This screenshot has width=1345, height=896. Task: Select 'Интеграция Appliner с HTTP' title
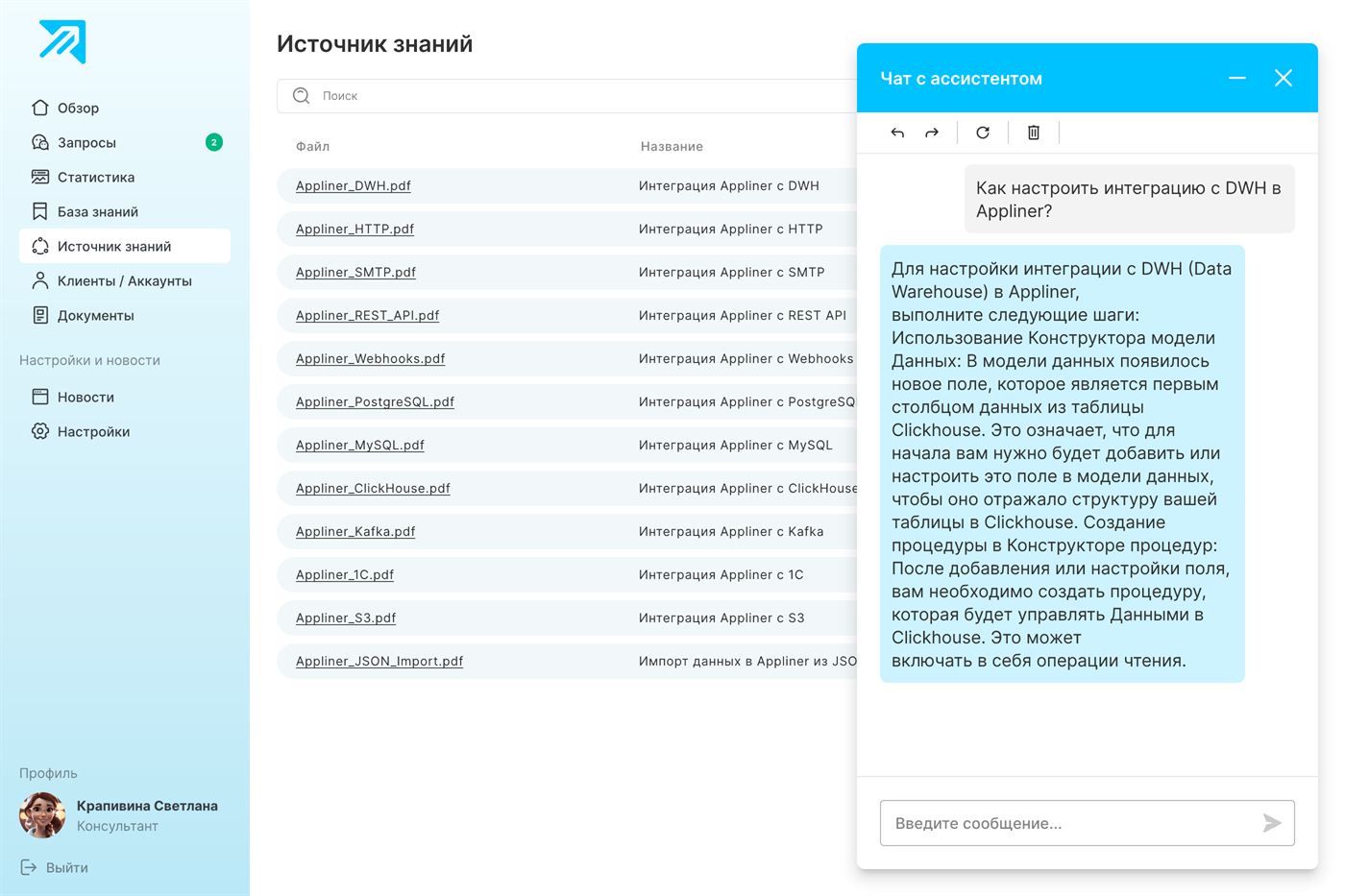click(731, 229)
